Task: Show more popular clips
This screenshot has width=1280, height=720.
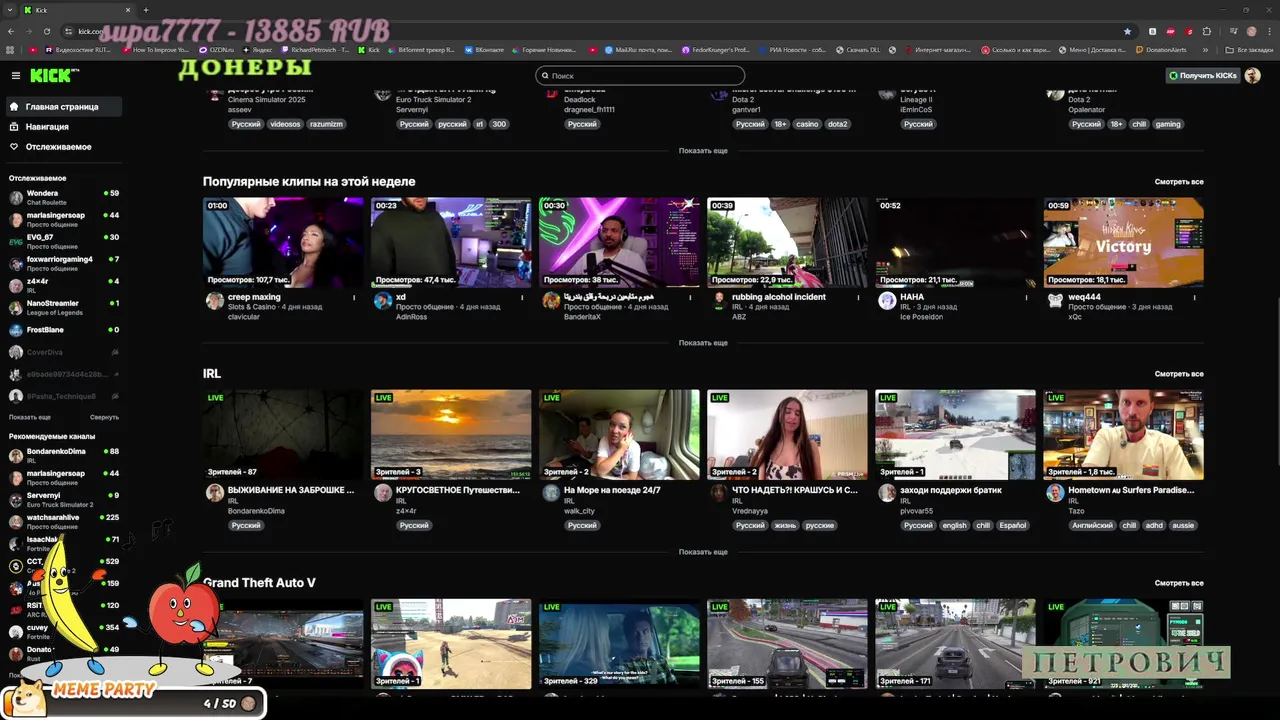Action: pyautogui.click(x=703, y=343)
